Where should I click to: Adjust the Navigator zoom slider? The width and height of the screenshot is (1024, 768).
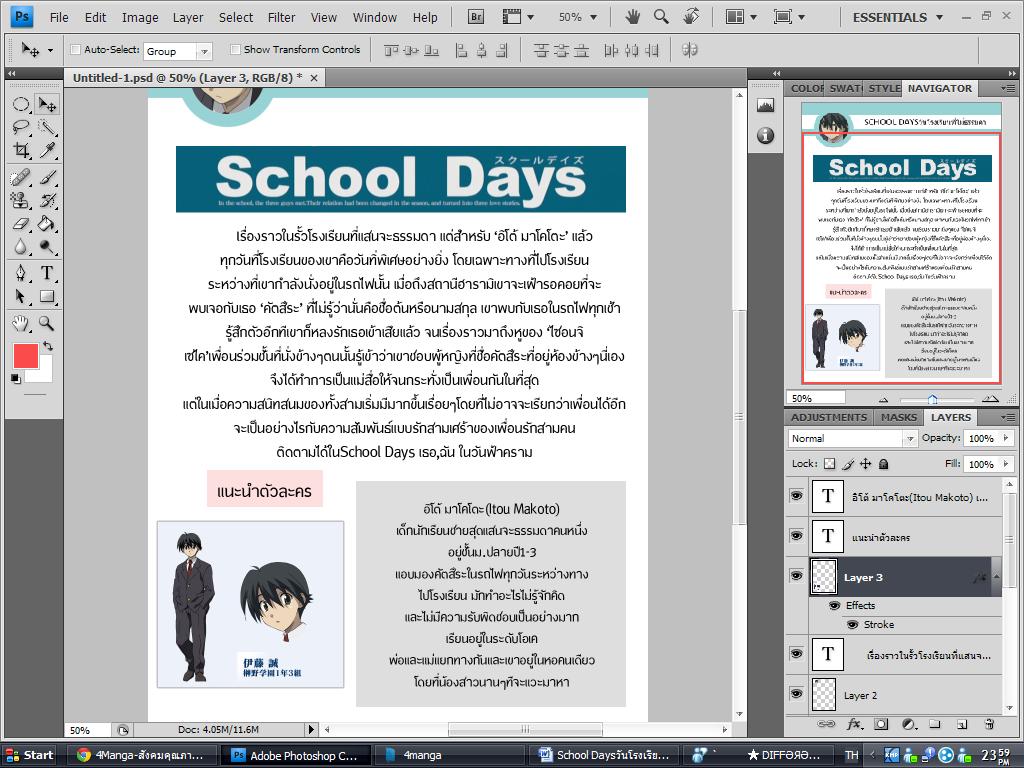(x=933, y=399)
